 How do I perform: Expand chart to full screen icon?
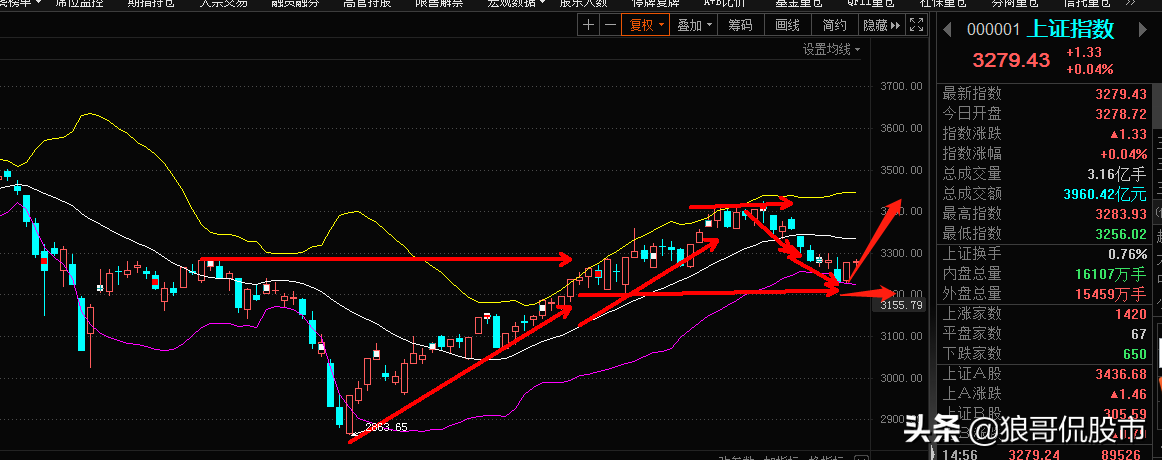pos(917,25)
